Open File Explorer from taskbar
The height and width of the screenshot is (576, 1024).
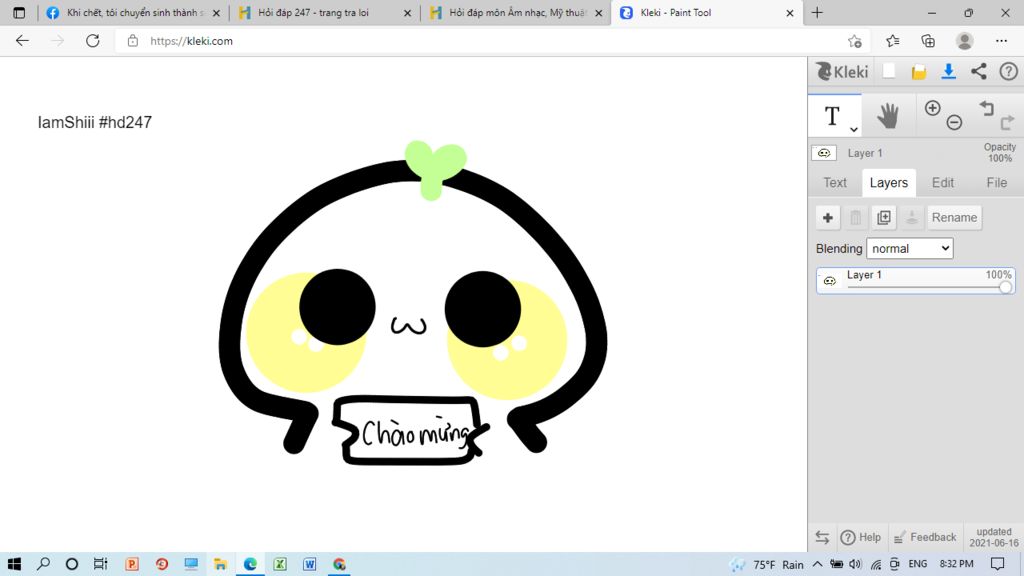tap(220, 564)
